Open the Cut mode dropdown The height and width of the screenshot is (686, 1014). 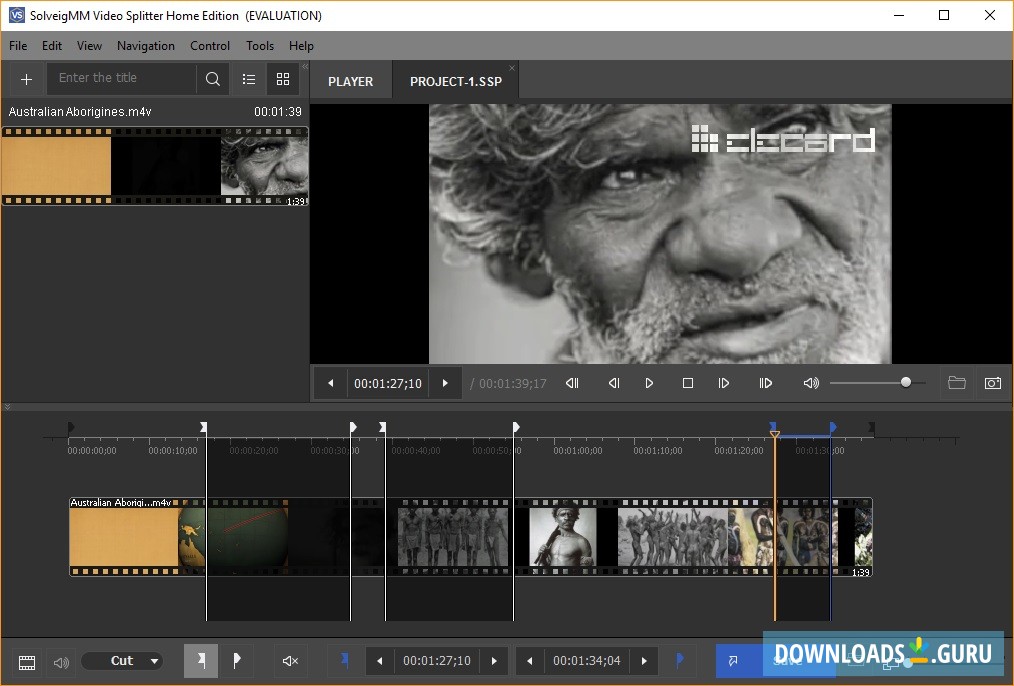click(x=122, y=661)
